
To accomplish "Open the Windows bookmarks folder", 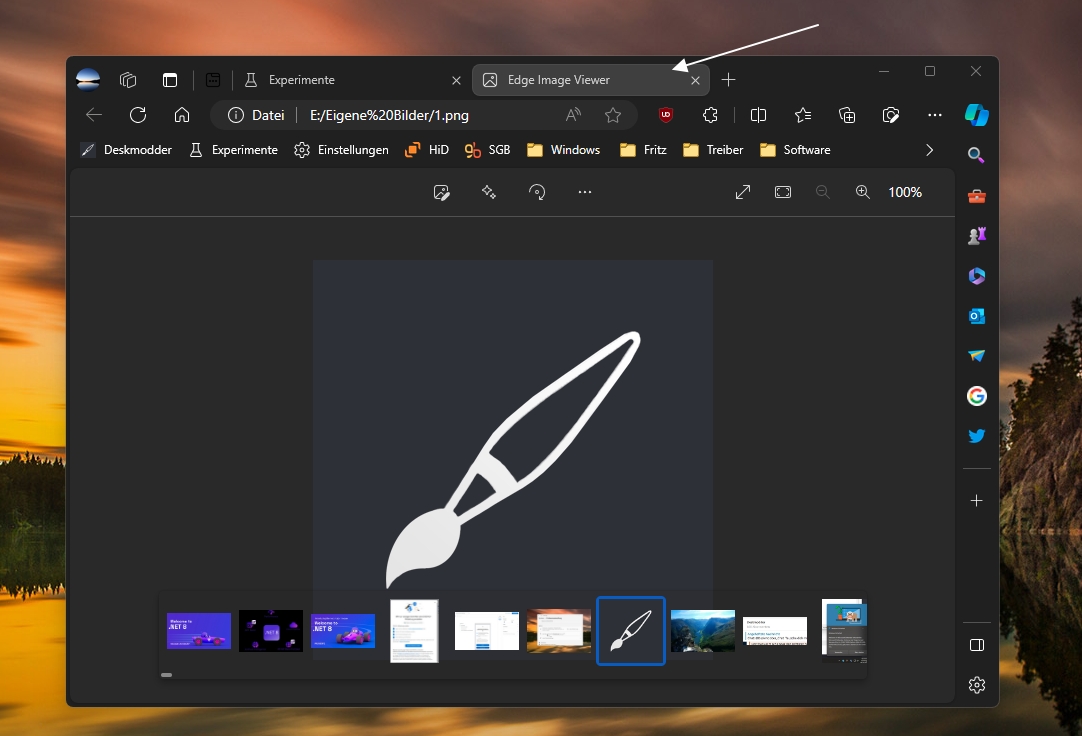I will coord(563,150).
